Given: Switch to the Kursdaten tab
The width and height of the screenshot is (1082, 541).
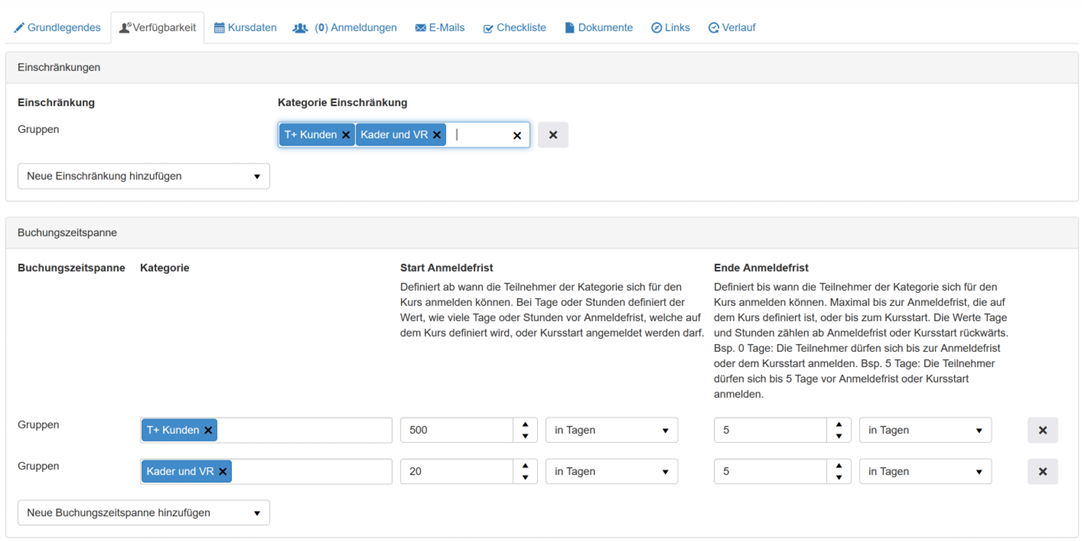Looking at the screenshot, I should point(245,28).
